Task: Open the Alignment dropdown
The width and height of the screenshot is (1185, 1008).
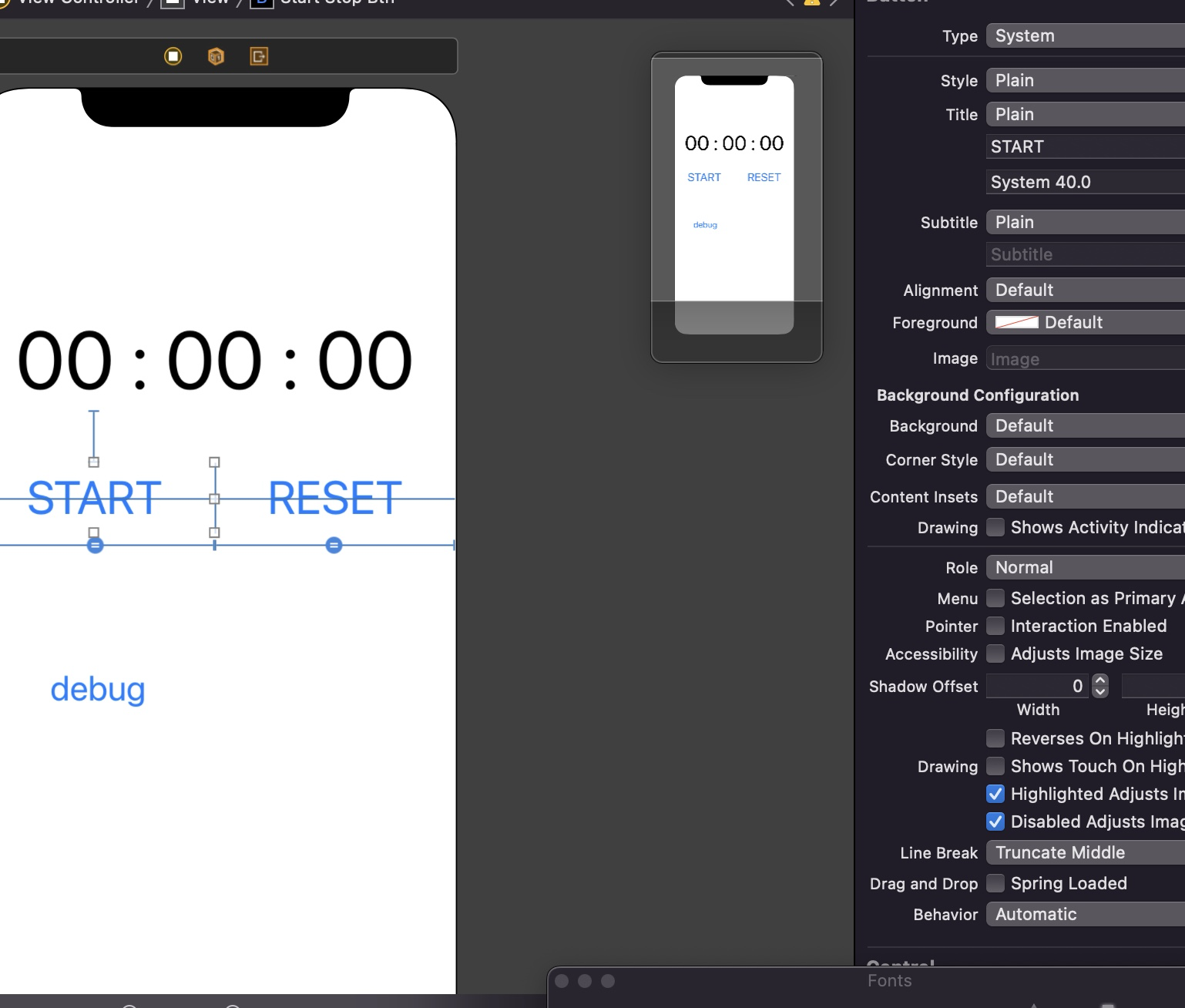Action: [1086, 290]
